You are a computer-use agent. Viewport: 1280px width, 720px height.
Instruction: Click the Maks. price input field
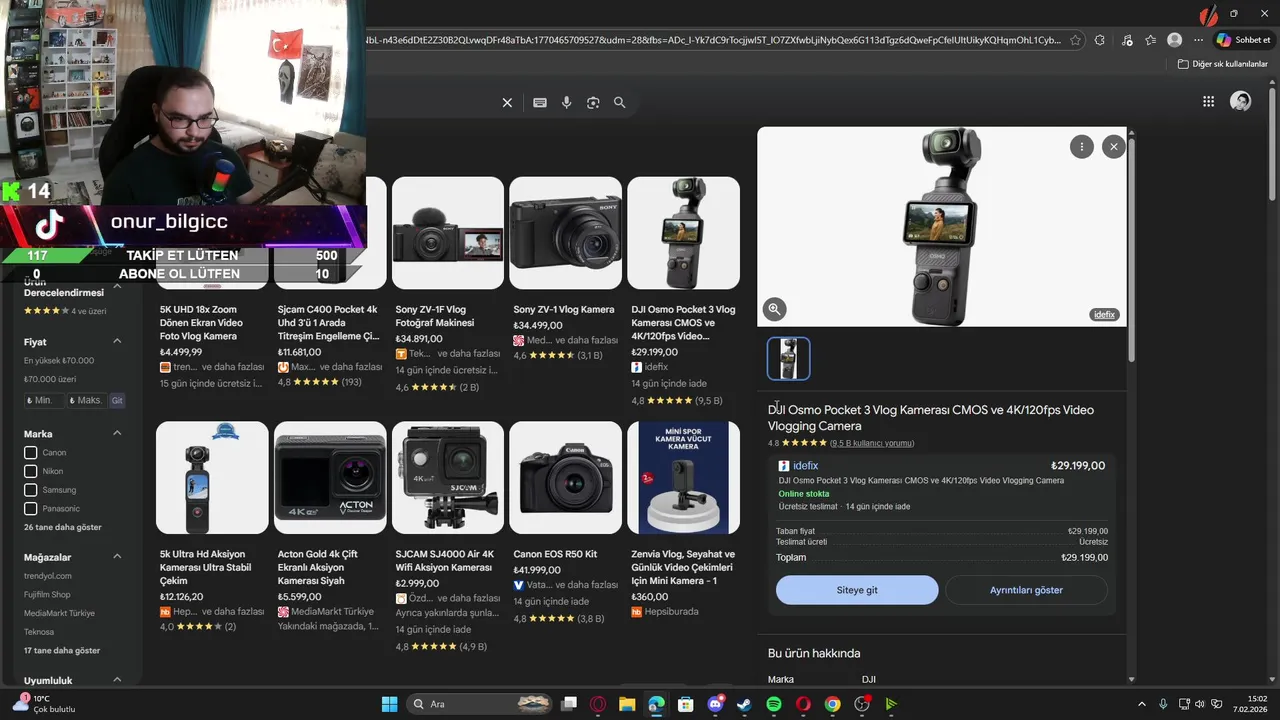click(x=86, y=400)
